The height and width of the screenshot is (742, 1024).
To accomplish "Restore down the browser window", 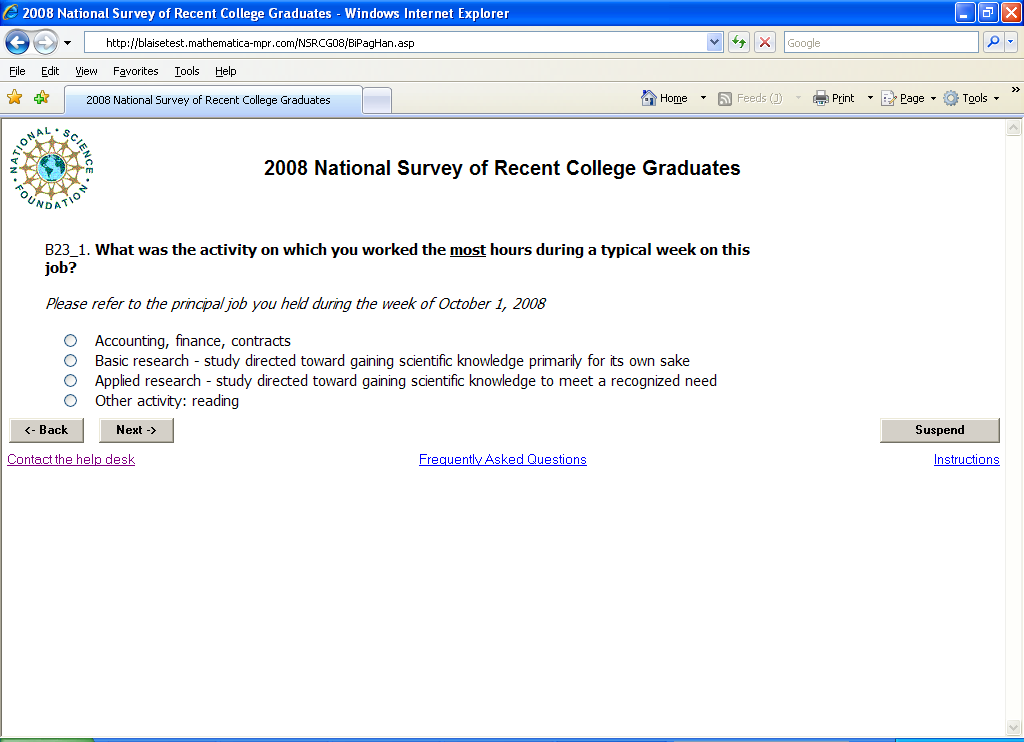I will click(x=988, y=12).
